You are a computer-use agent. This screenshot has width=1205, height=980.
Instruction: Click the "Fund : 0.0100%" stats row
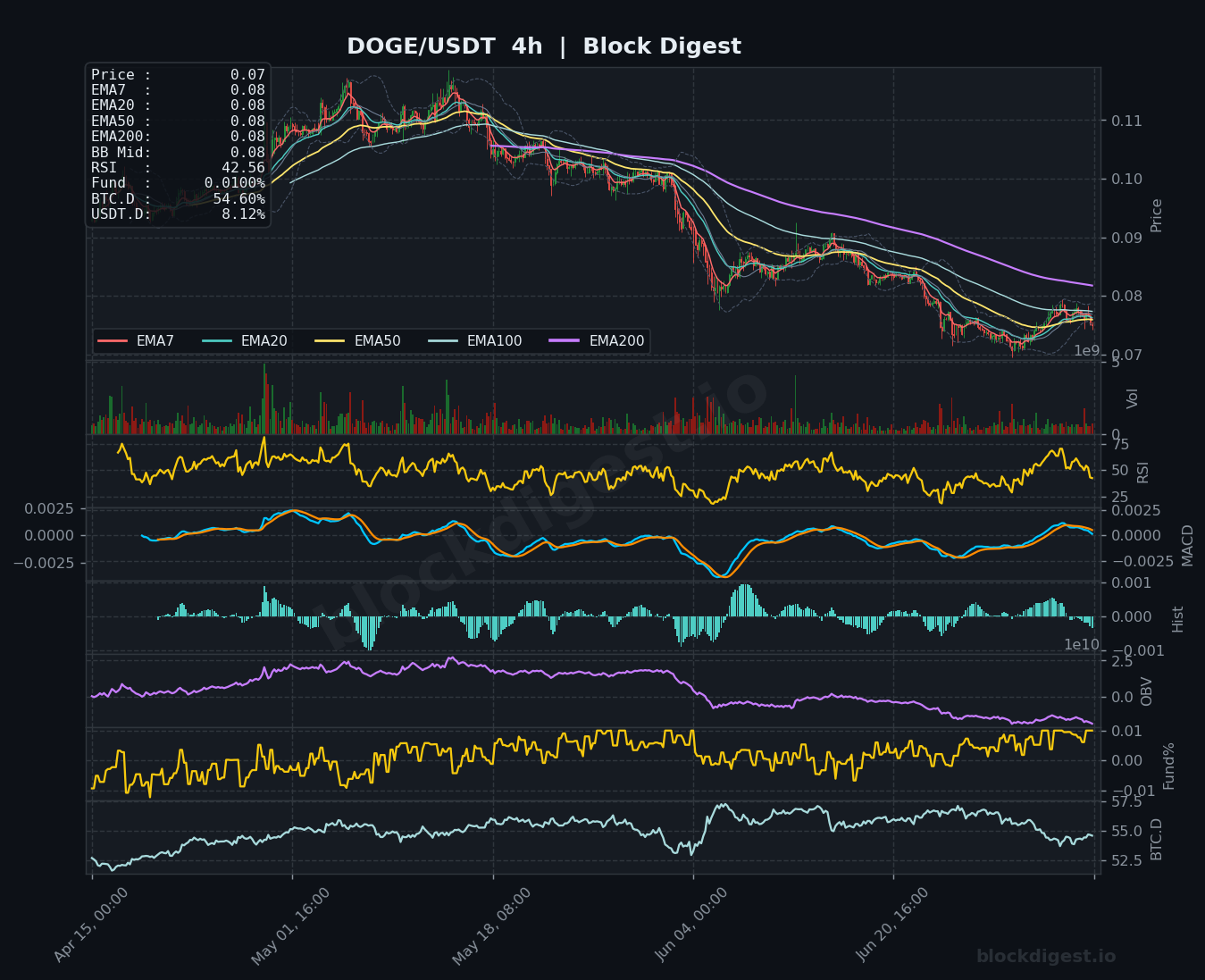pyautogui.click(x=178, y=183)
